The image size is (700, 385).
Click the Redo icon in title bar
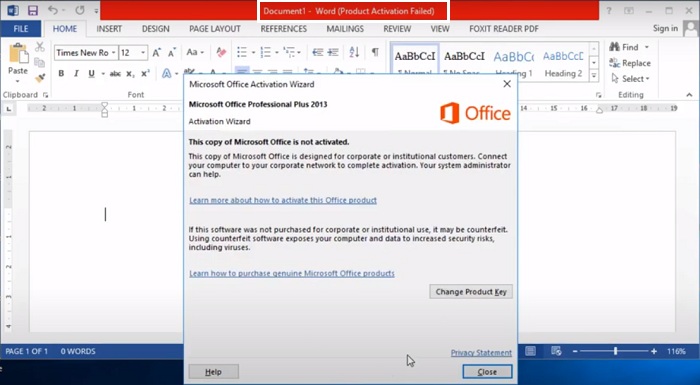[x=80, y=10]
